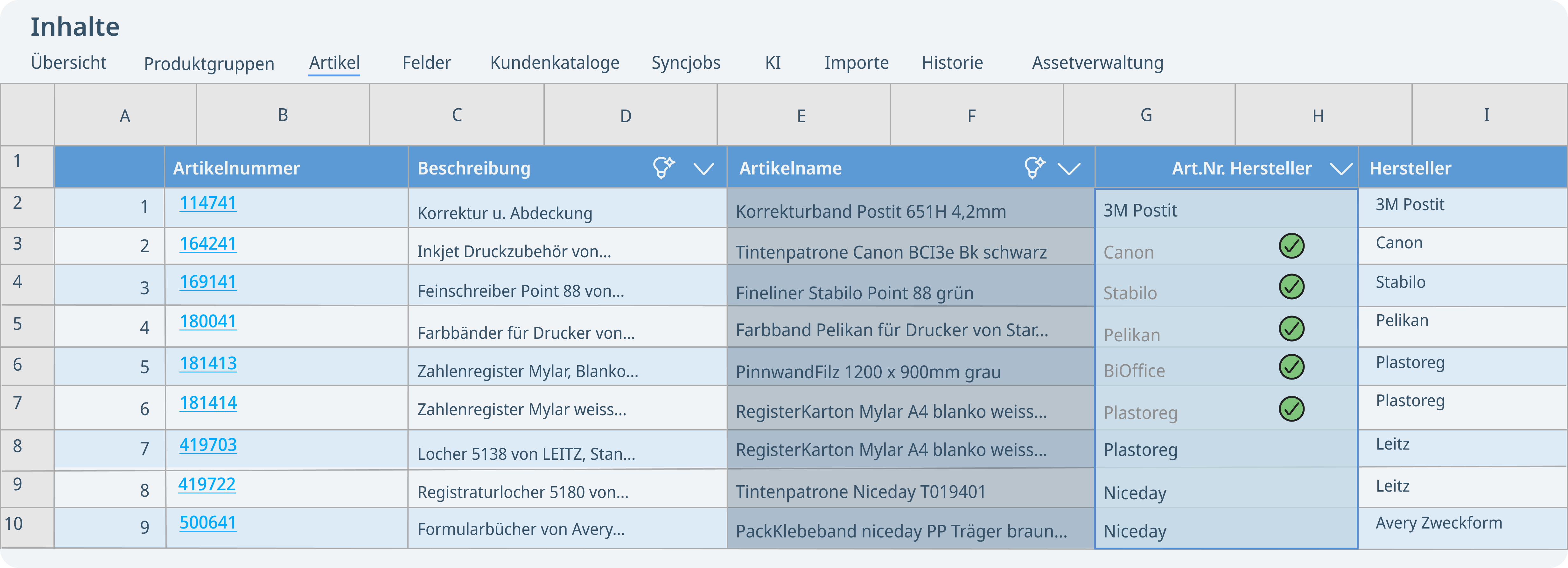The width and height of the screenshot is (1568, 568).
Task: Click the green checkmark in the Canon row
Action: tap(1291, 246)
